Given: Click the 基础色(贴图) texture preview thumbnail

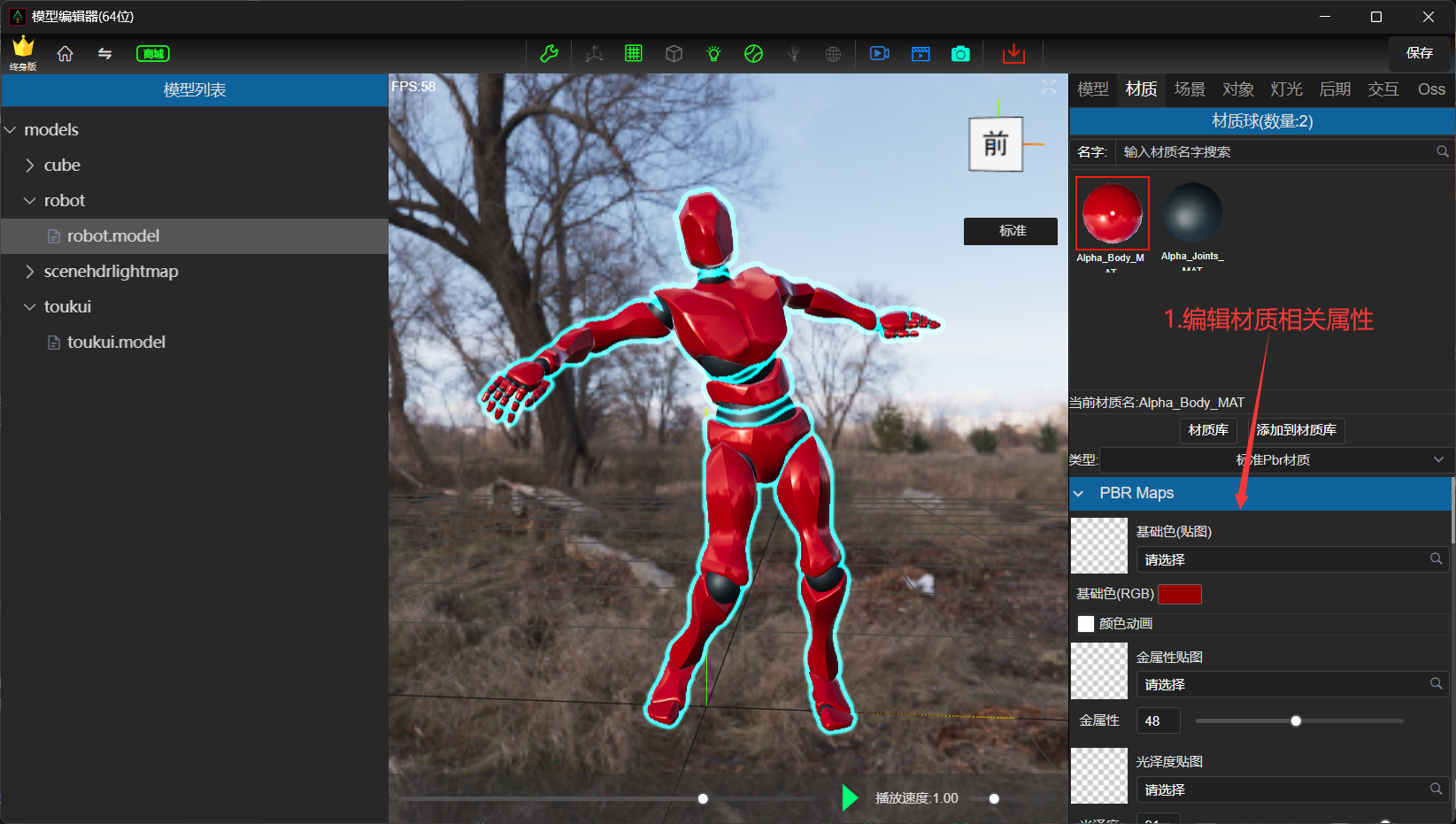Looking at the screenshot, I should point(1099,546).
